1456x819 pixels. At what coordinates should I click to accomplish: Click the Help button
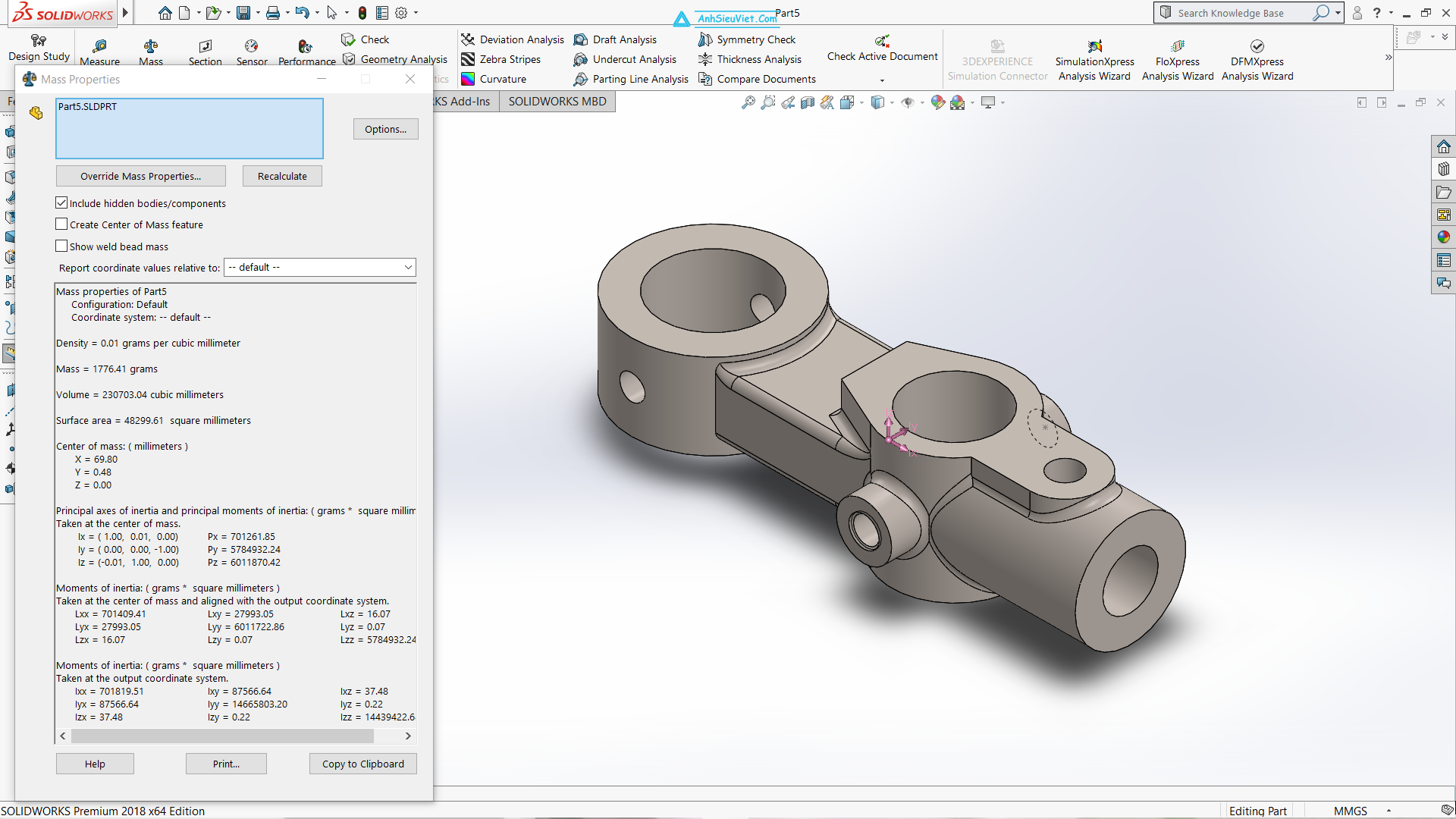click(x=95, y=764)
